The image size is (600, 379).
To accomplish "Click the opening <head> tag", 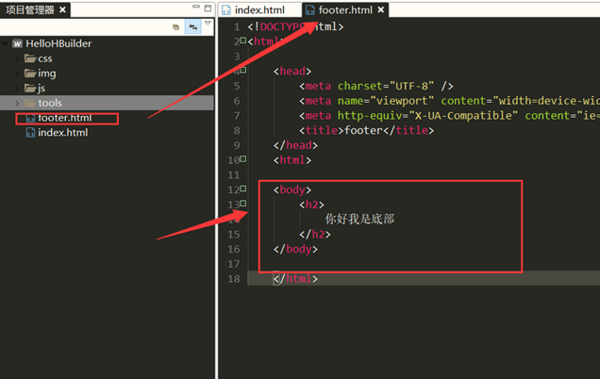I will click(x=292, y=71).
